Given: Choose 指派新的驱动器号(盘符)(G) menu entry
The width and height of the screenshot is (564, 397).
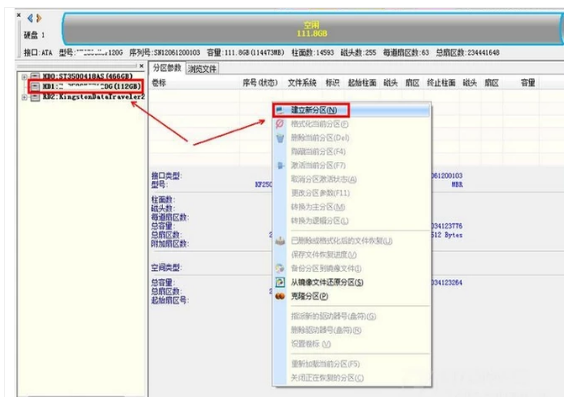Looking at the screenshot, I should click(x=333, y=316).
